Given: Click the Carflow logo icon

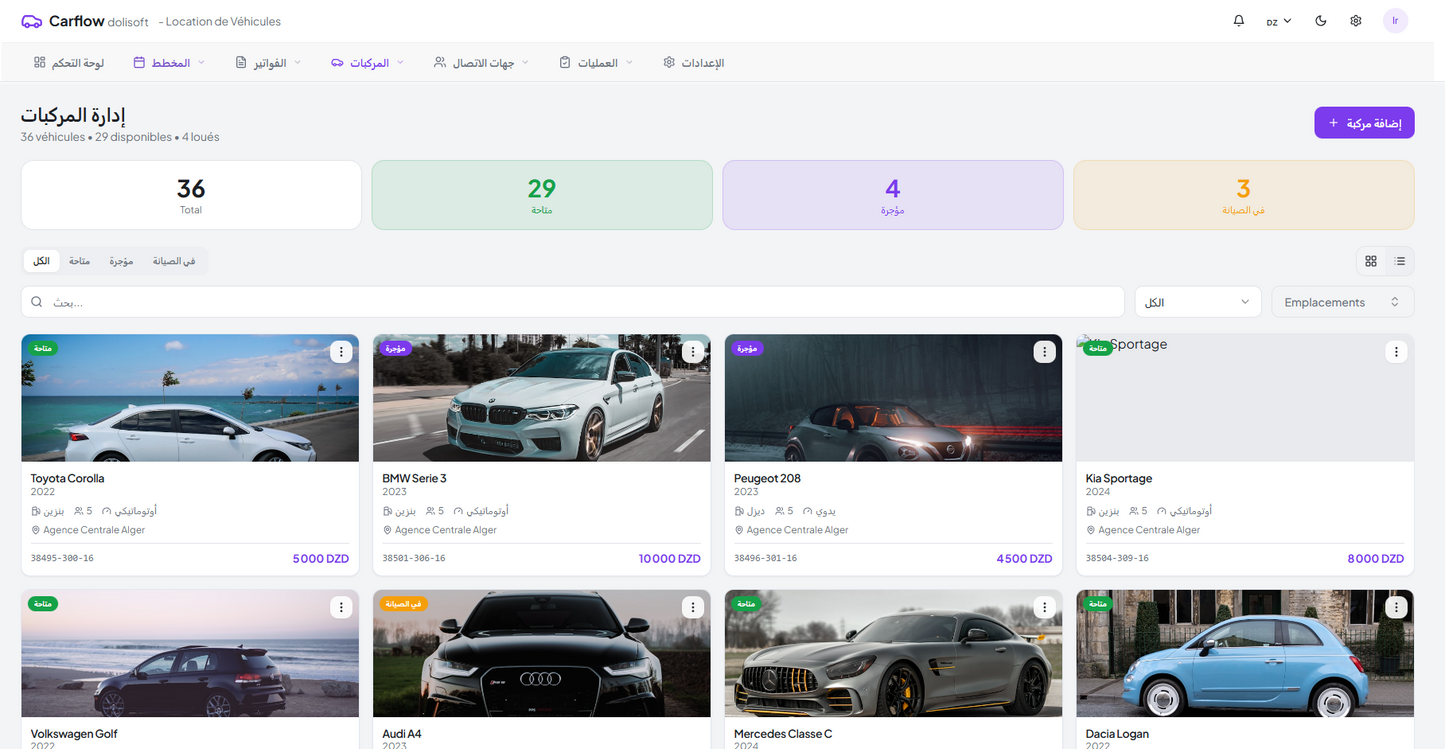Looking at the screenshot, I should point(32,21).
